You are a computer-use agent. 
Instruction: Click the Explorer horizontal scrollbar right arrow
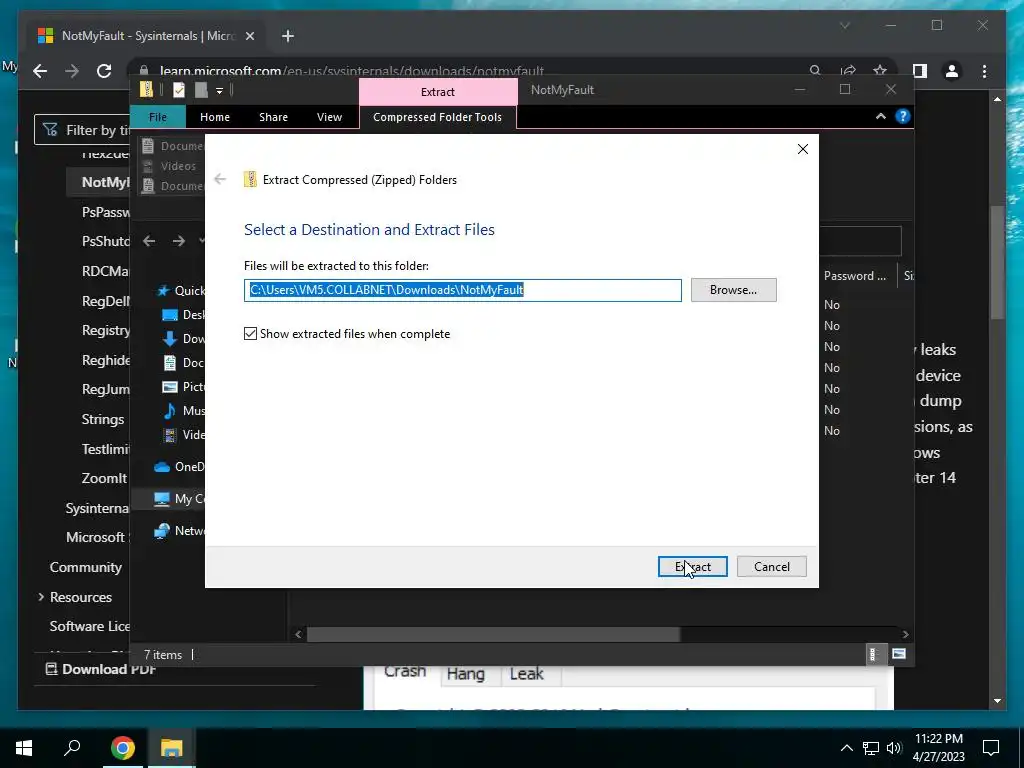click(905, 634)
